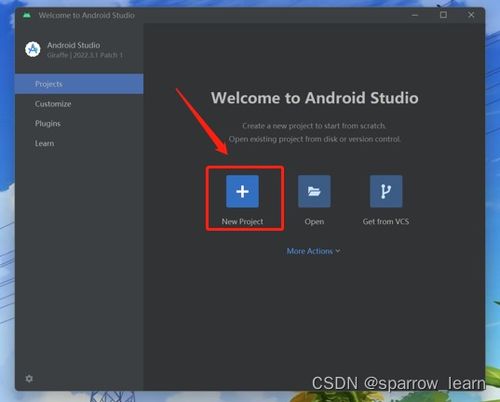Open settings via the gear icon
This screenshot has width=500, height=402.
coord(29,379)
